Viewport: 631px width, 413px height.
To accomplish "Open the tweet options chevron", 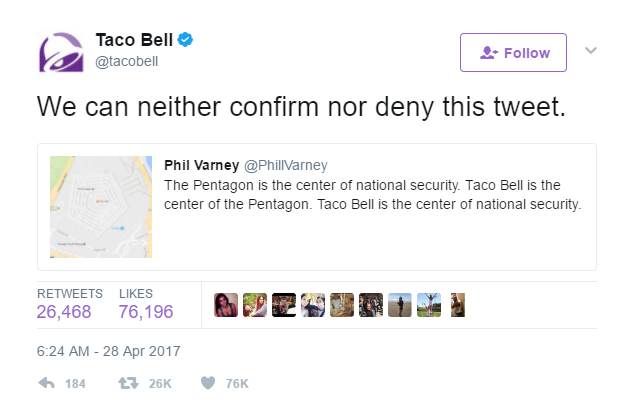I will tap(590, 50).
